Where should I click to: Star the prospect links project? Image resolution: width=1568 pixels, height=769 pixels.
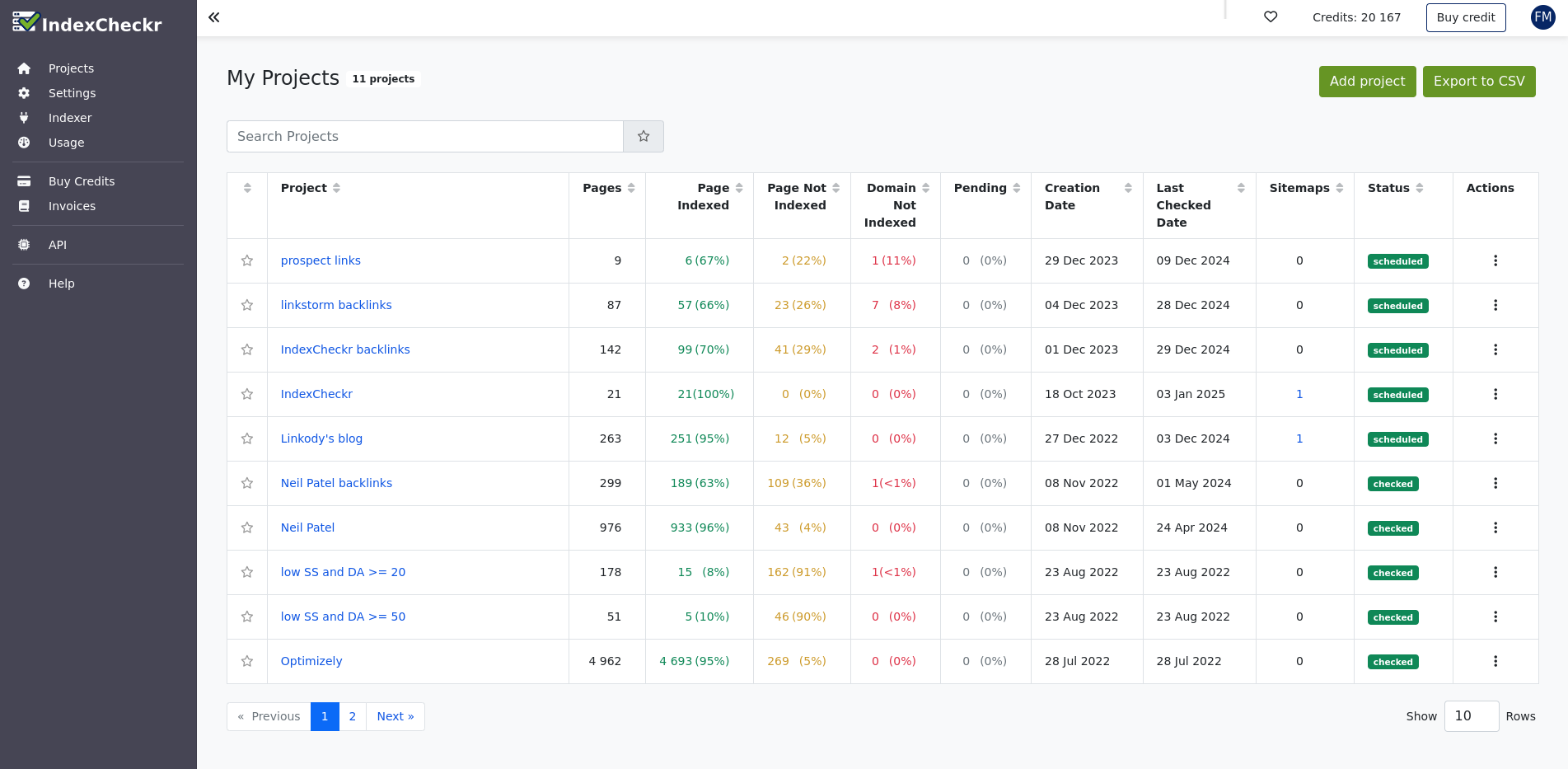247,260
